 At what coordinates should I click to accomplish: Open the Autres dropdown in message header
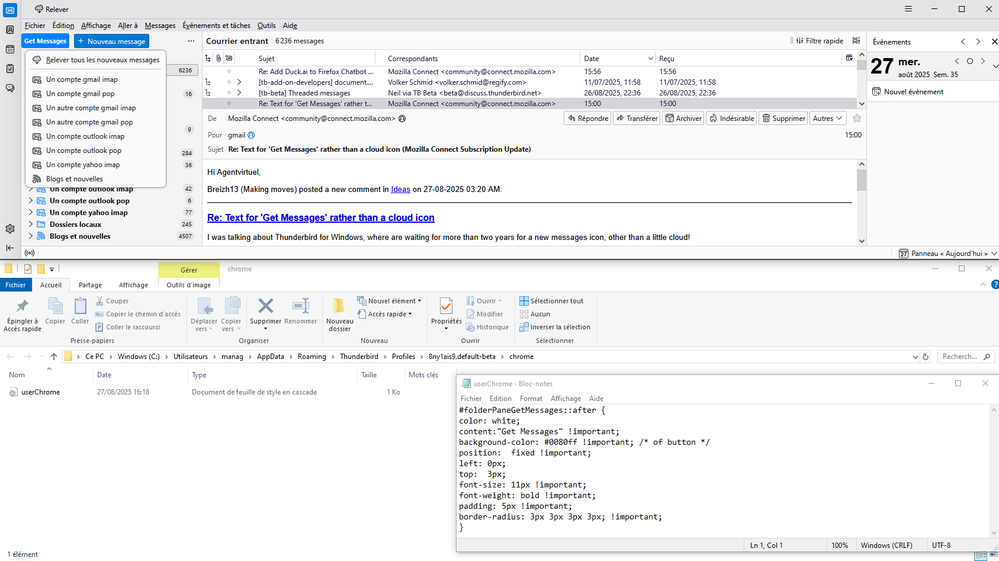tap(826, 118)
